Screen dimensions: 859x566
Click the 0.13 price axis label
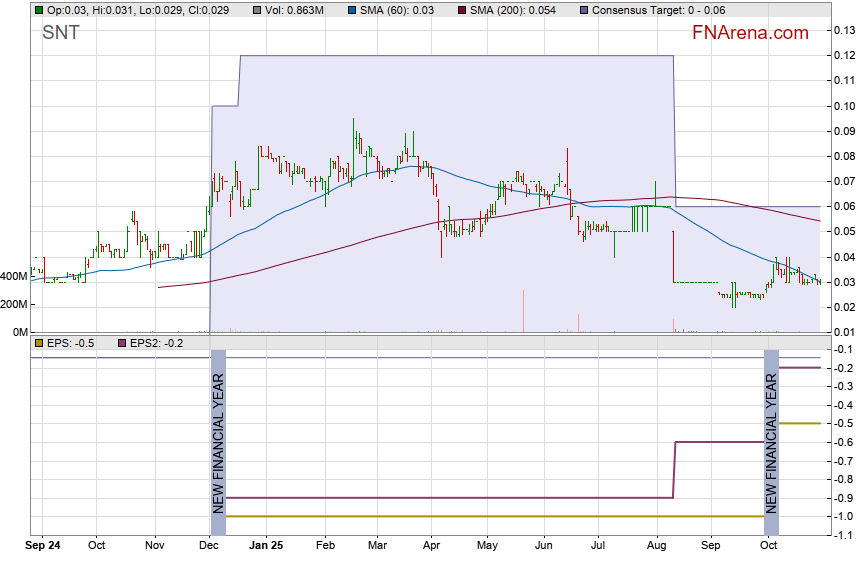pos(844,31)
